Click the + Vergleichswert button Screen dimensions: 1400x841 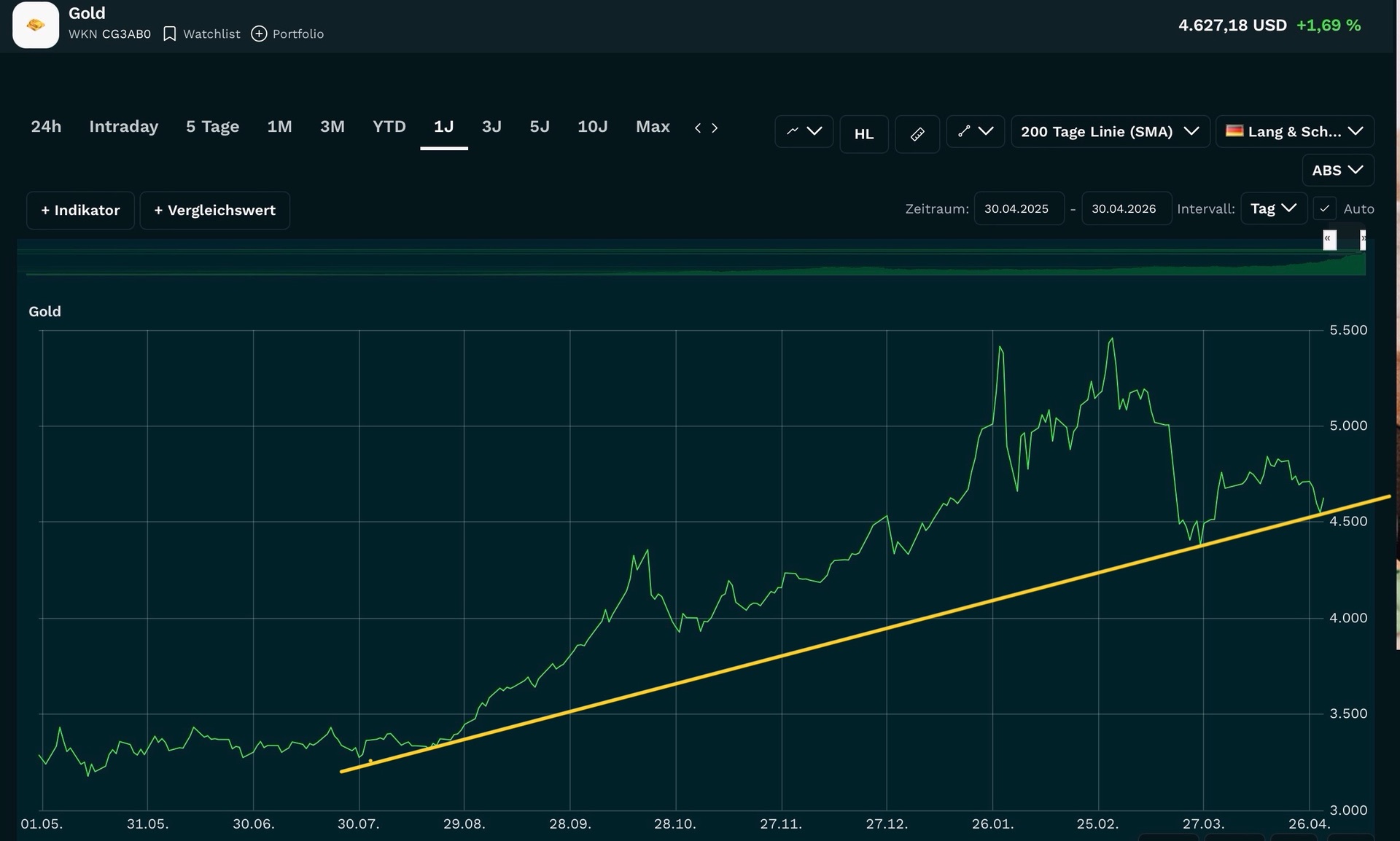coord(215,211)
